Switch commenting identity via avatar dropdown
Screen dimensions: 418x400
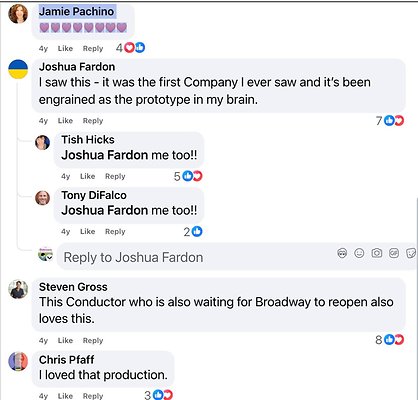pyautogui.click(x=45, y=255)
